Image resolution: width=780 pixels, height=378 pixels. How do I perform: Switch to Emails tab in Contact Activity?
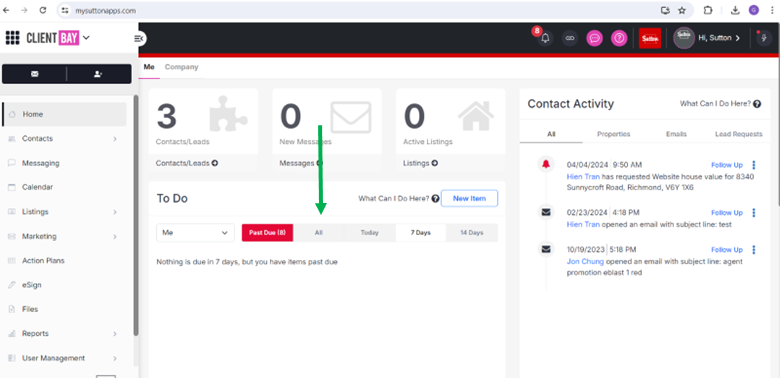(x=677, y=134)
